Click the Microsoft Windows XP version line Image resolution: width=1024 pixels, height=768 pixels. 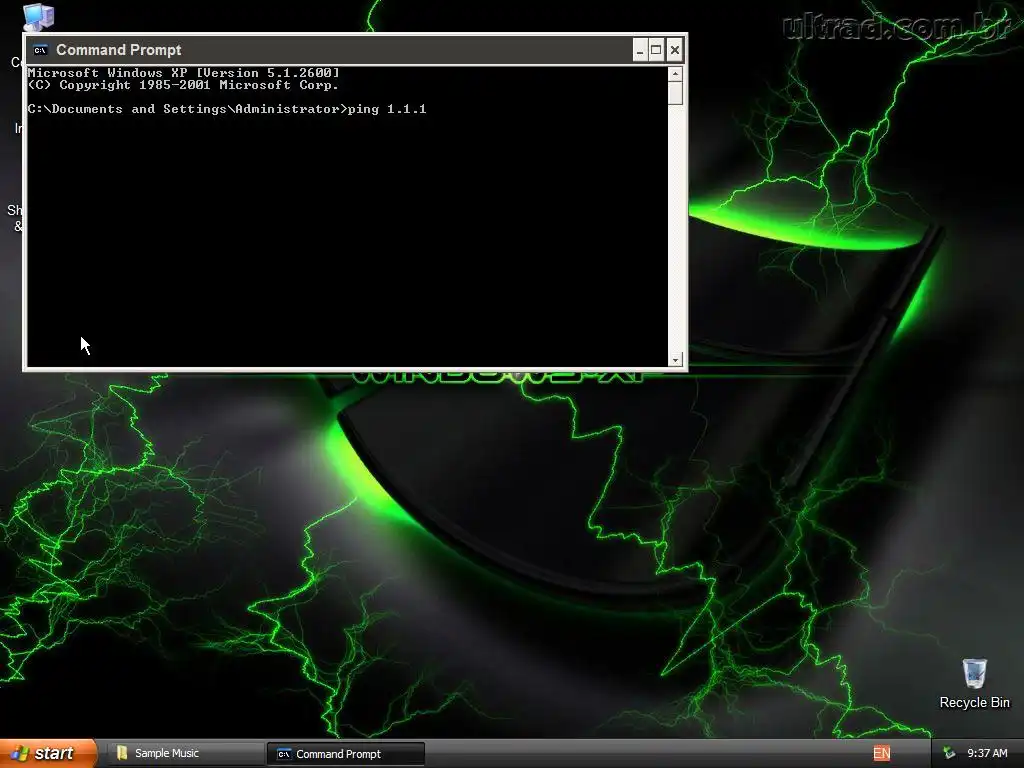(x=184, y=72)
